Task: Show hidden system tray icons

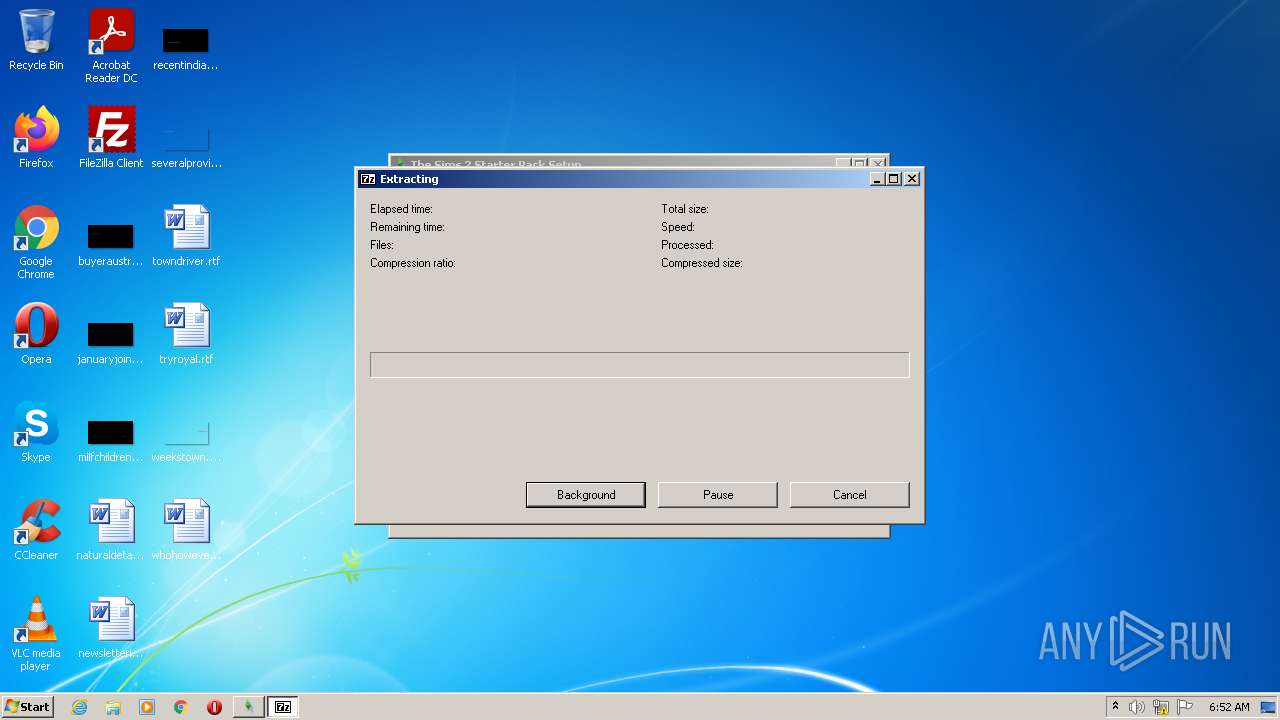Action: [x=1115, y=707]
